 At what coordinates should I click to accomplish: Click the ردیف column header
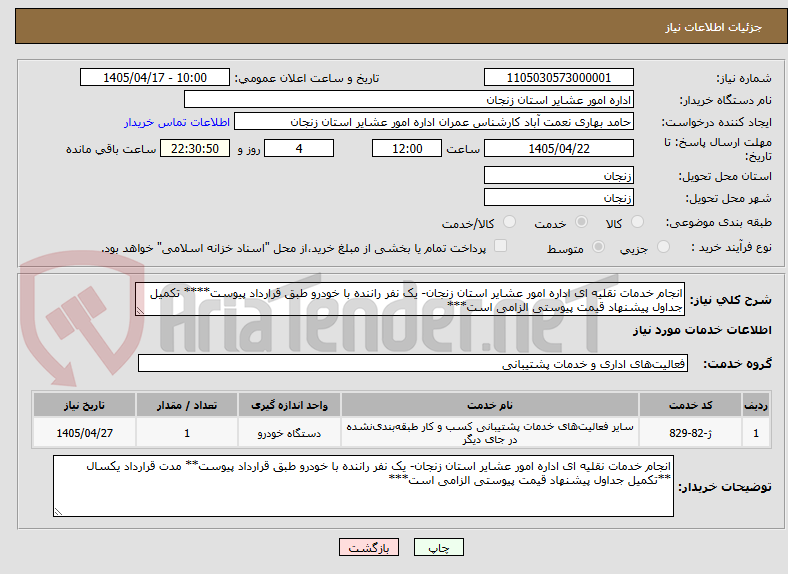pos(756,405)
